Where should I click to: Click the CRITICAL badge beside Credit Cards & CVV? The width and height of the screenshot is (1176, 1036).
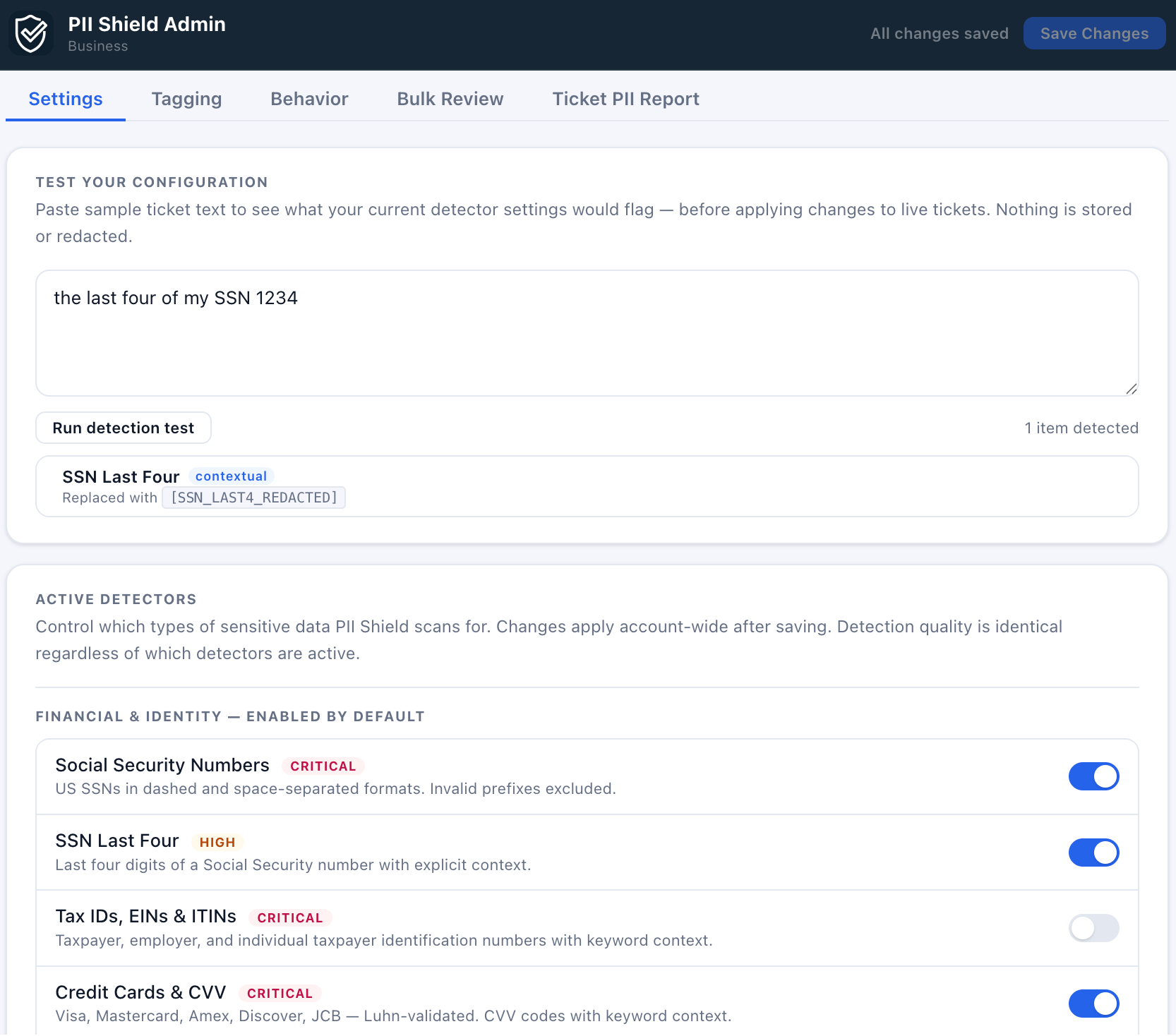[280, 993]
